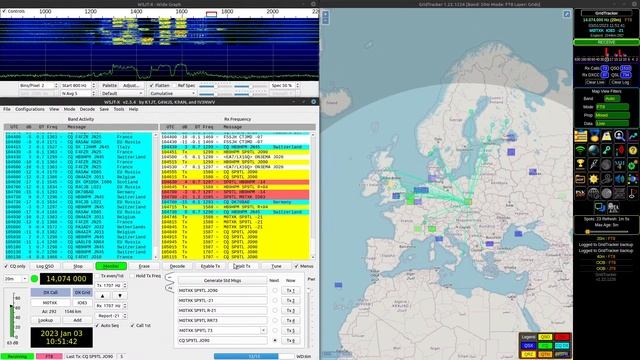This screenshot has height=360, width=640.
Task: Adjust the Bins/Pixel spinner
Action: (38, 85)
